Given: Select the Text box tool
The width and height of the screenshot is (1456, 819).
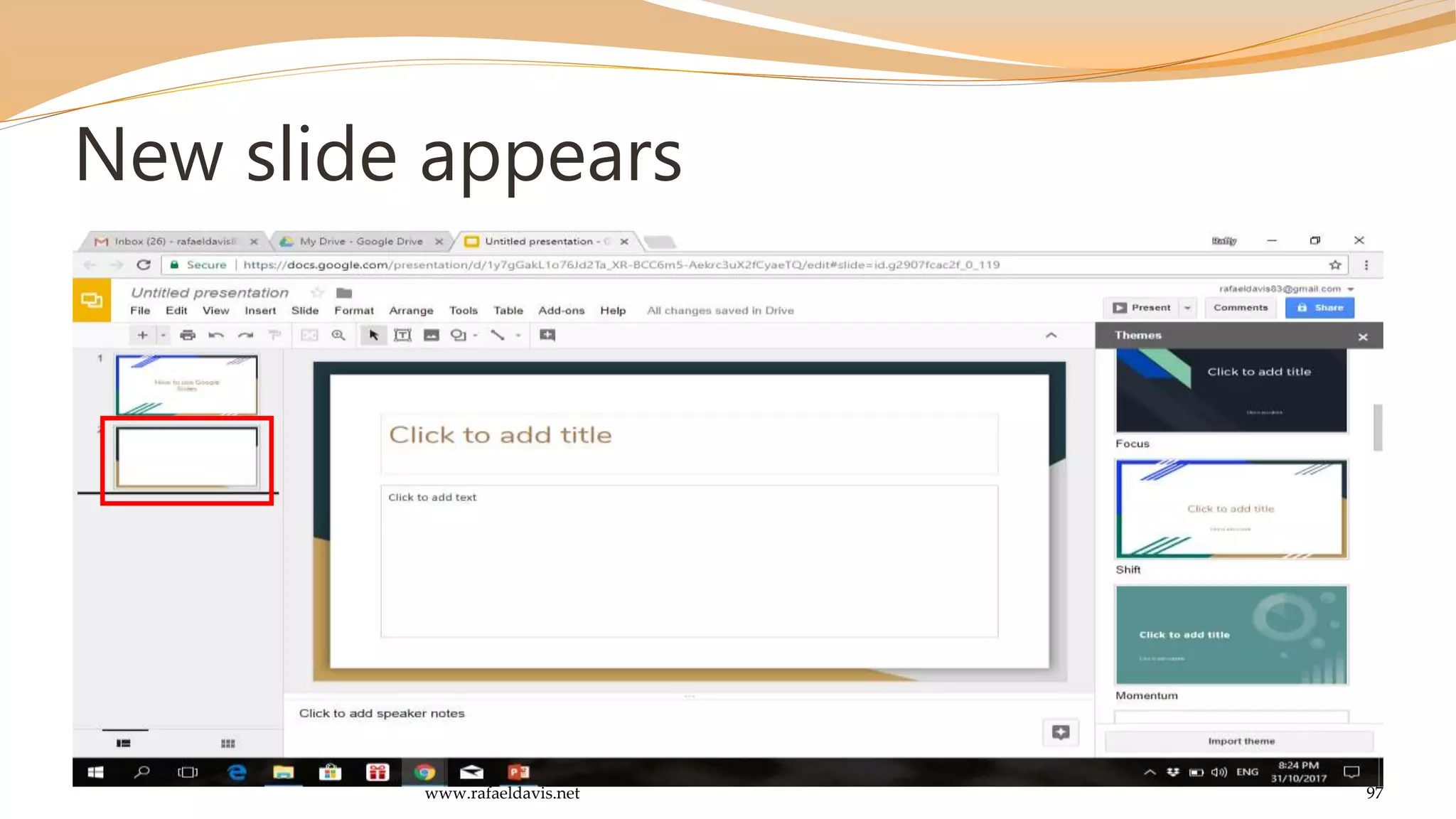Looking at the screenshot, I should tap(402, 335).
